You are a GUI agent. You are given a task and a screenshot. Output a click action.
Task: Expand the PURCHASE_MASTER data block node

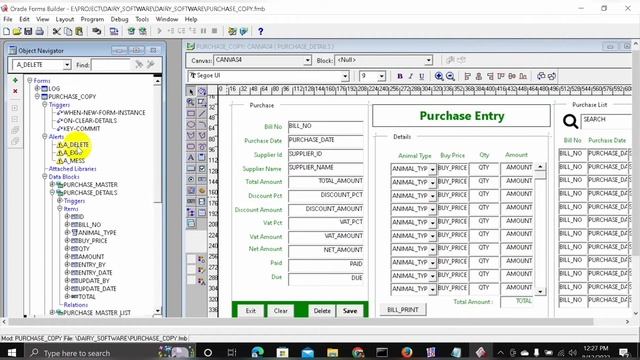point(52,184)
